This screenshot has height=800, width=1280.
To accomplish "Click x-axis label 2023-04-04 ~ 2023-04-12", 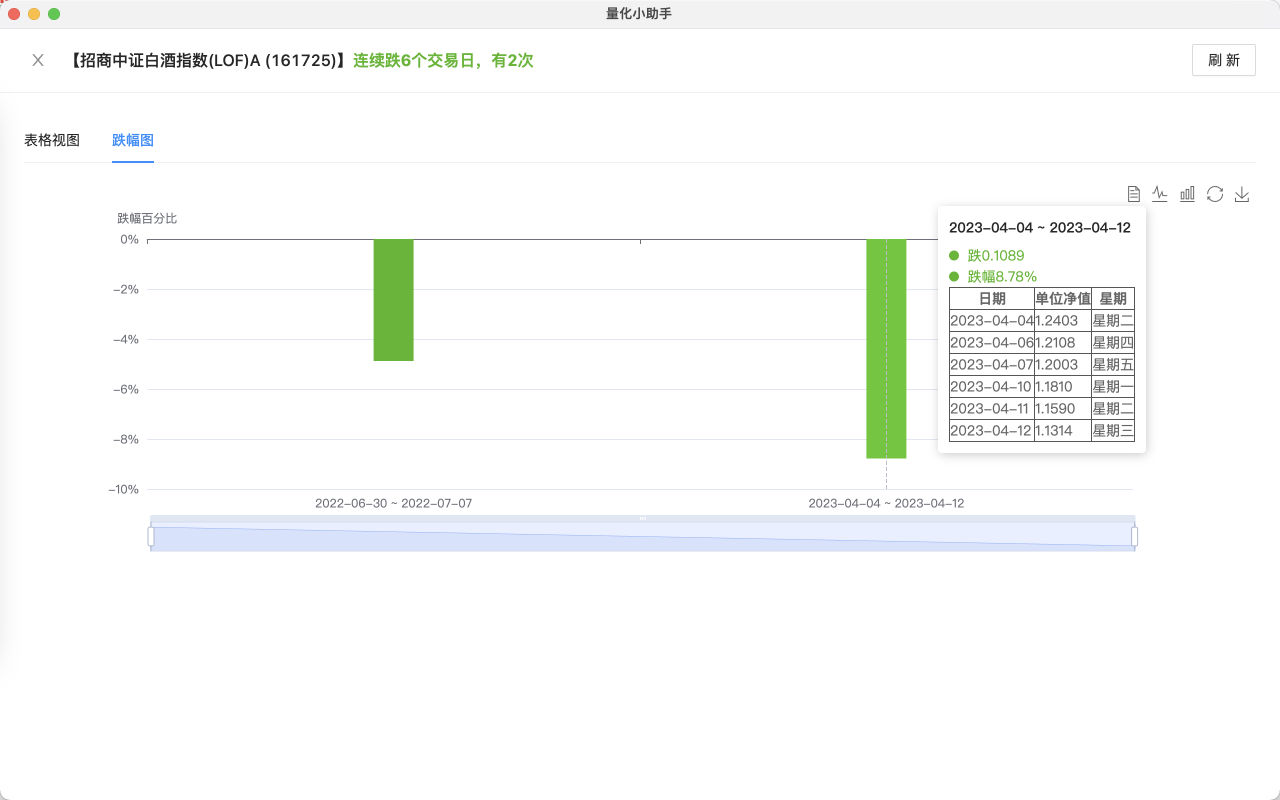I will [886, 503].
